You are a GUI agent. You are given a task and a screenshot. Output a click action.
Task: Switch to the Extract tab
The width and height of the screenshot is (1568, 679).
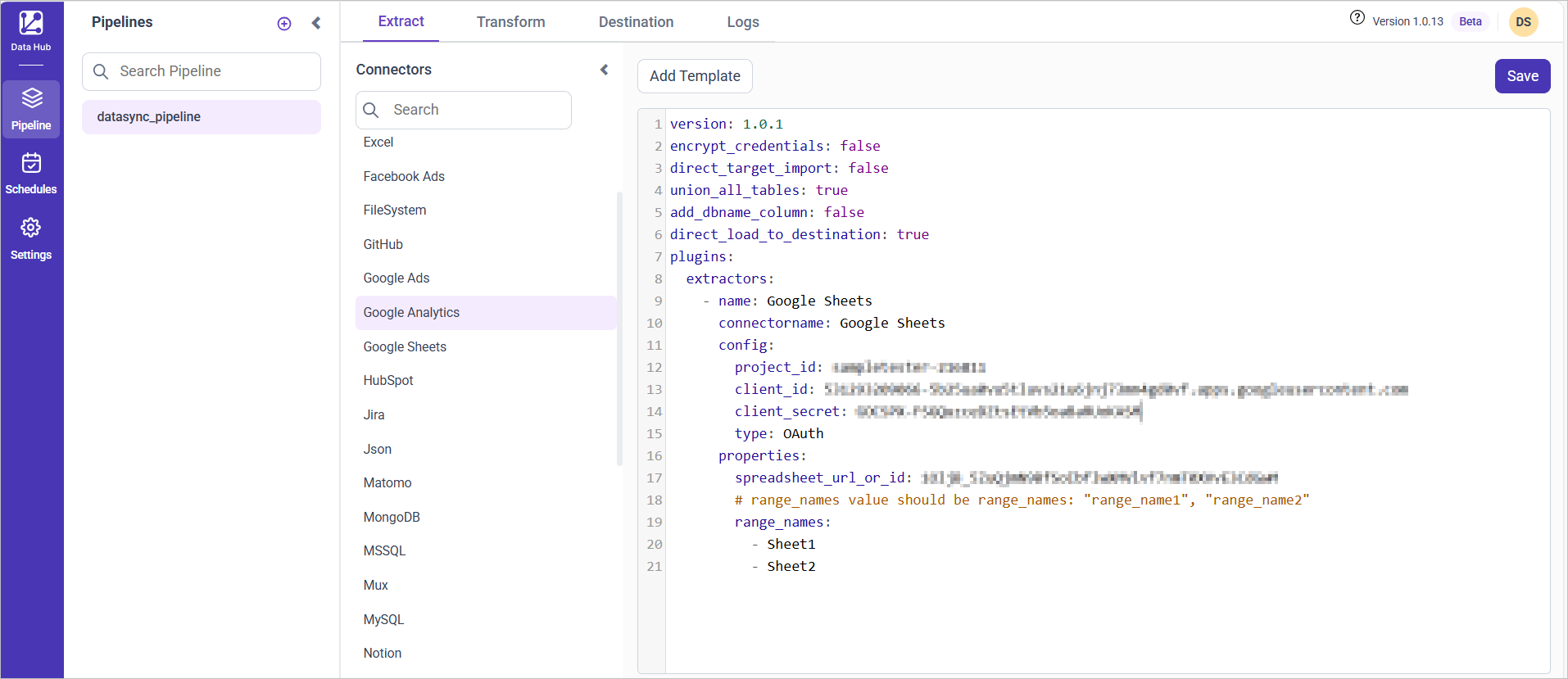(x=401, y=21)
